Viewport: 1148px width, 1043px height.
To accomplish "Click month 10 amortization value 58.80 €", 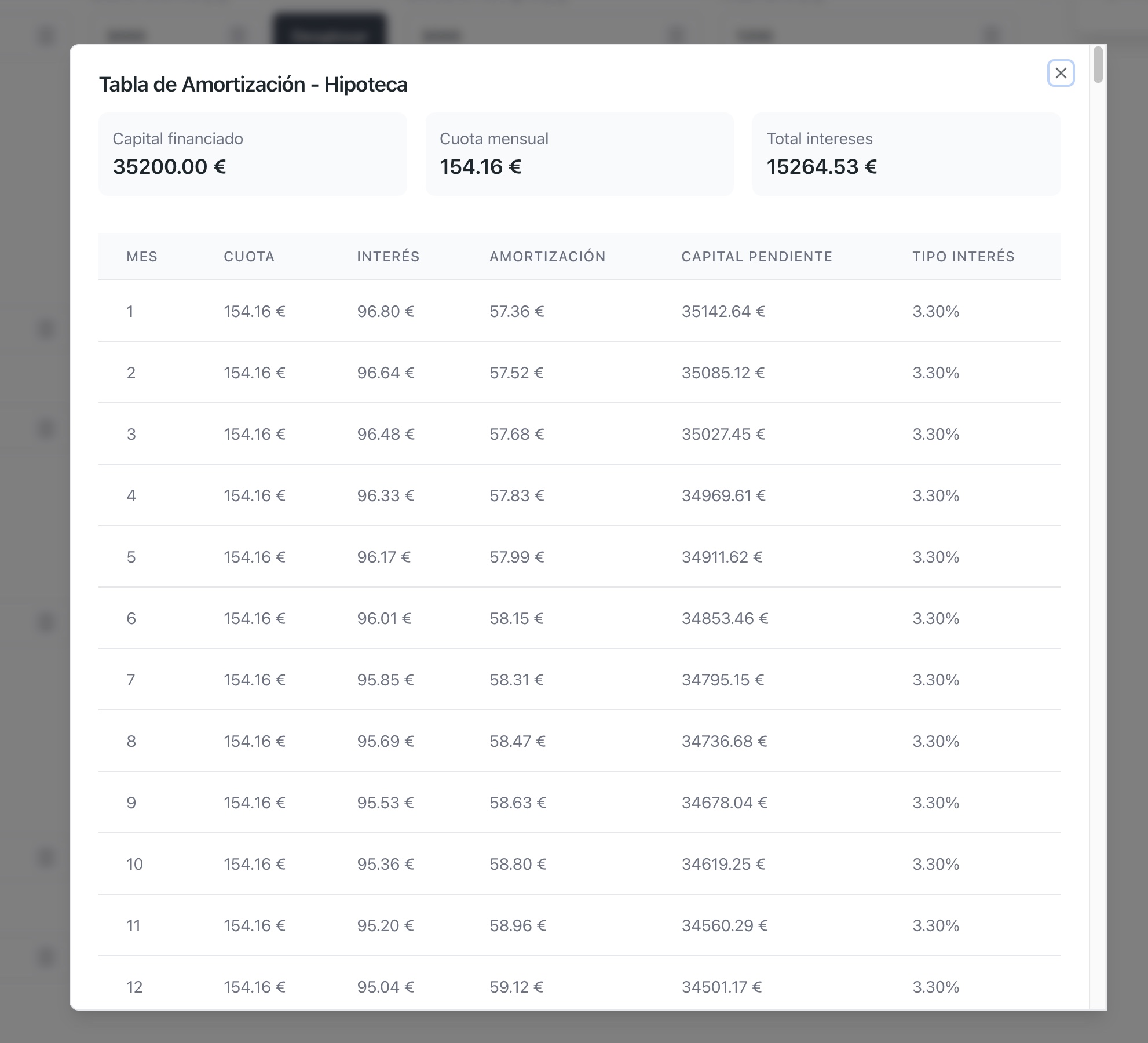I will click(x=518, y=865).
